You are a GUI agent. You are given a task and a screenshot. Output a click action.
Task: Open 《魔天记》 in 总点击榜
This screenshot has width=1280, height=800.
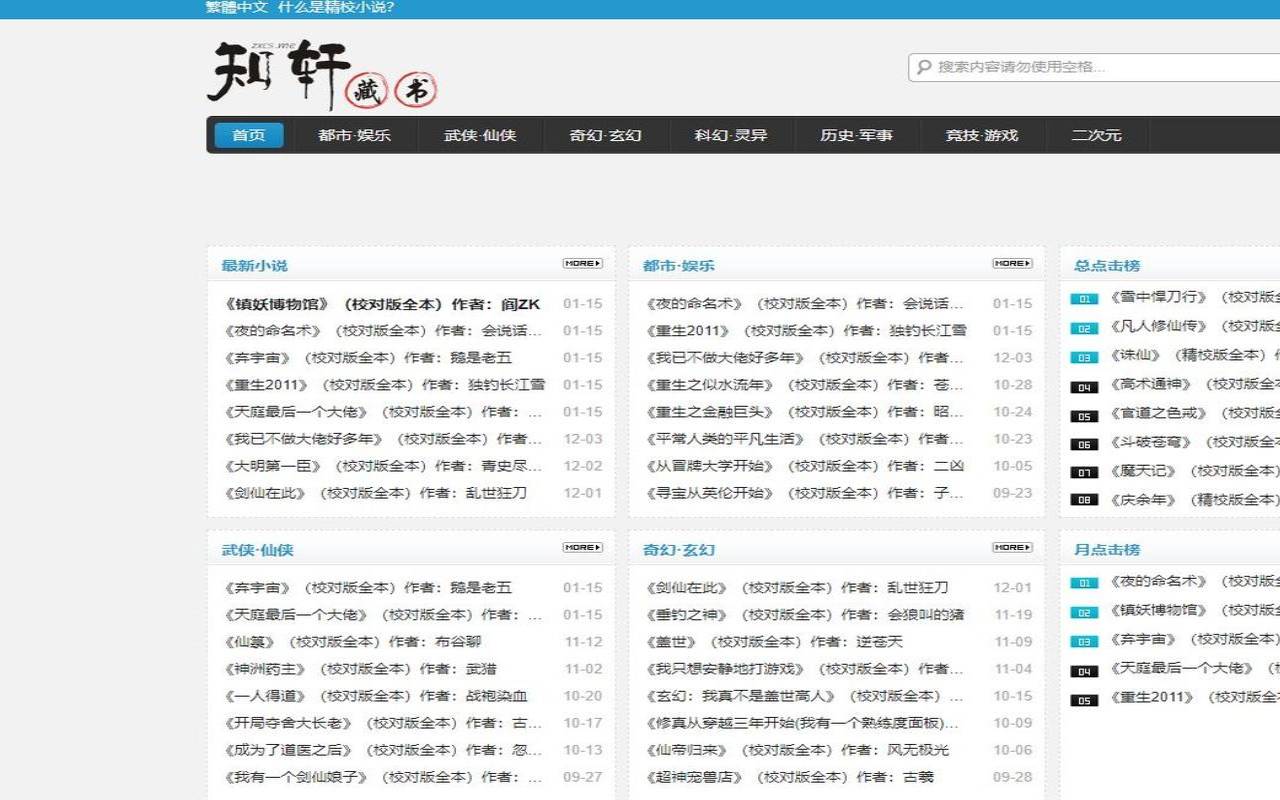coord(1193,471)
